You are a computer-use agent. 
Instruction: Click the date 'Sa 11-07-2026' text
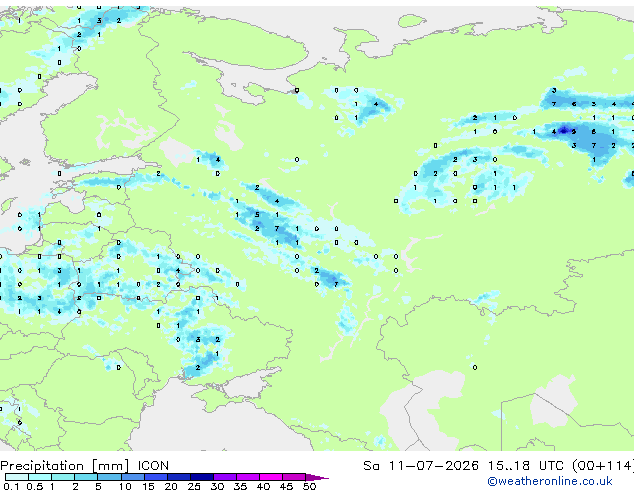click(x=421, y=466)
